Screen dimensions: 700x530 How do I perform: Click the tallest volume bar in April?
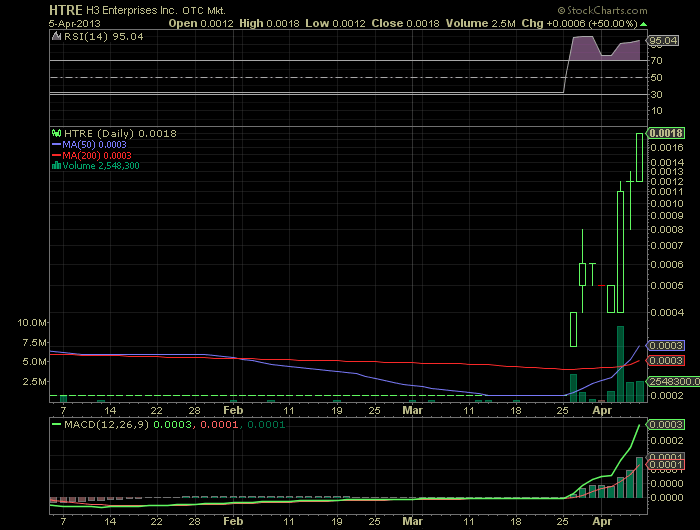pos(620,364)
